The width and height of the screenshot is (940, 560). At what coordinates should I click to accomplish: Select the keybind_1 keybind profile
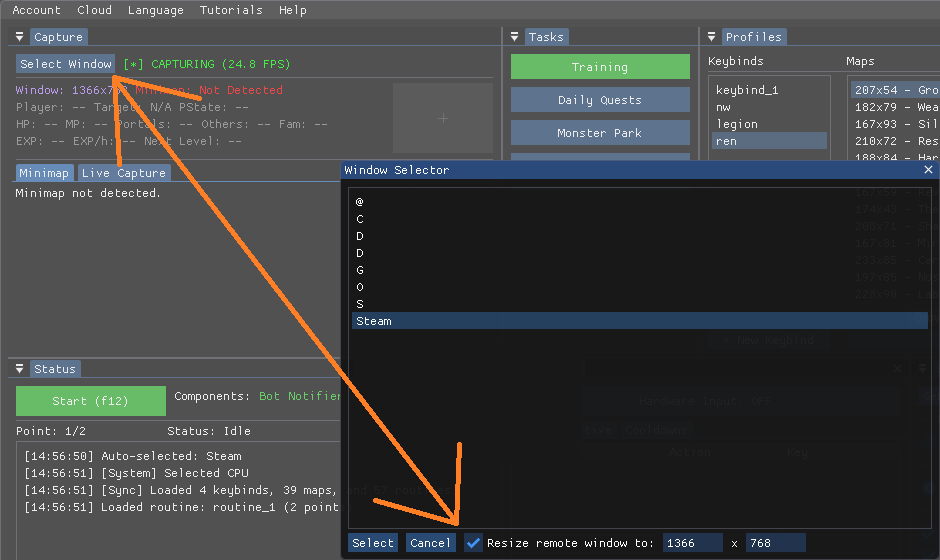point(769,90)
